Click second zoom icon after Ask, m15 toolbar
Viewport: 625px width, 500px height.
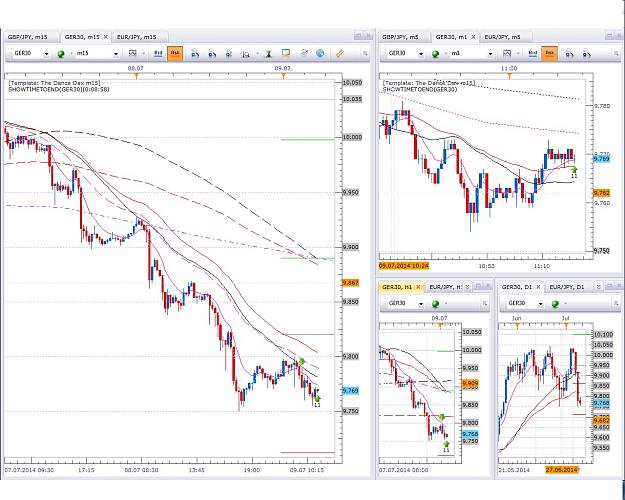[212, 54]
